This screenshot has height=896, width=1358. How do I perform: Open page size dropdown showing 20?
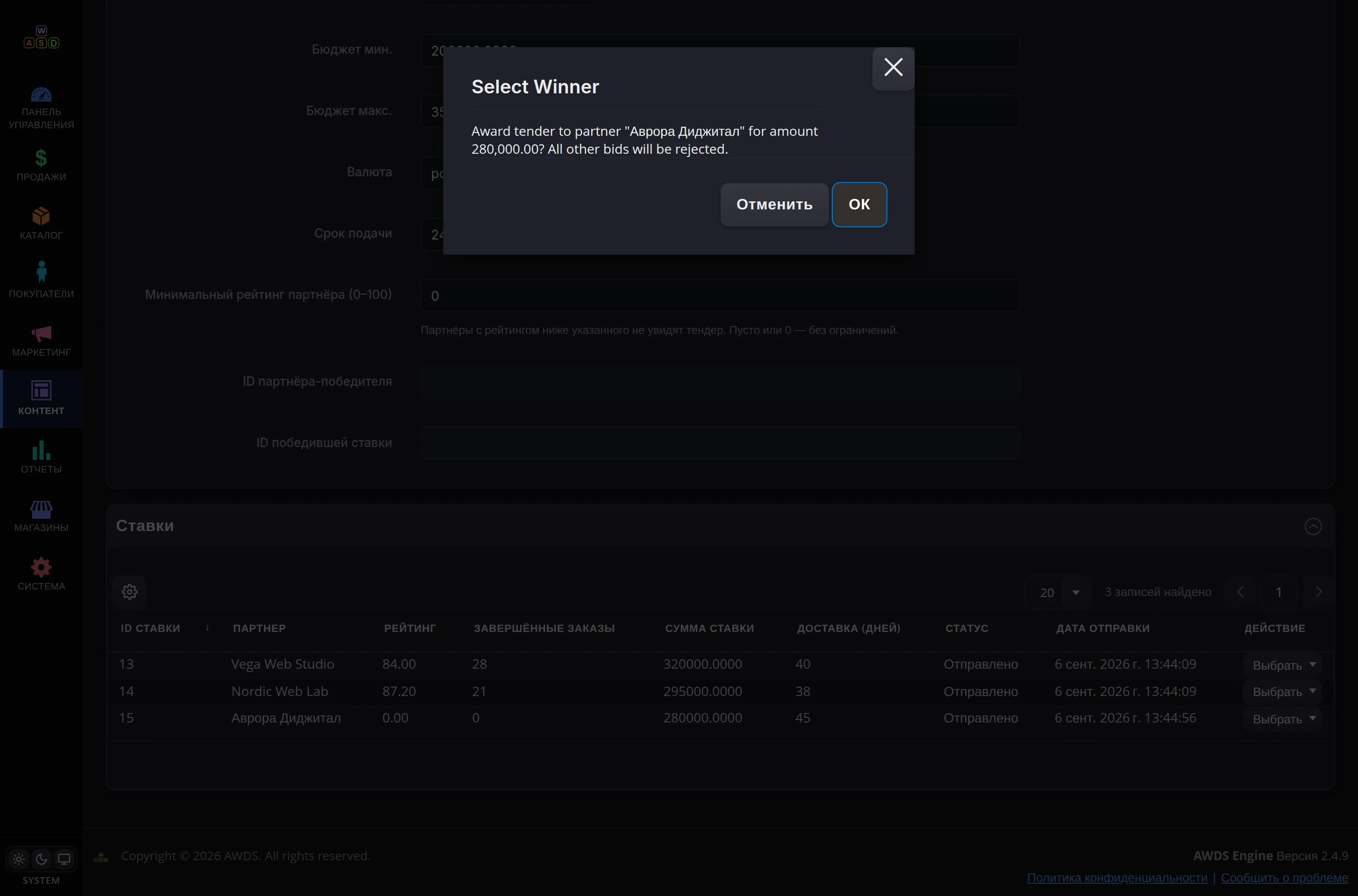click(x=1058, y=592)
